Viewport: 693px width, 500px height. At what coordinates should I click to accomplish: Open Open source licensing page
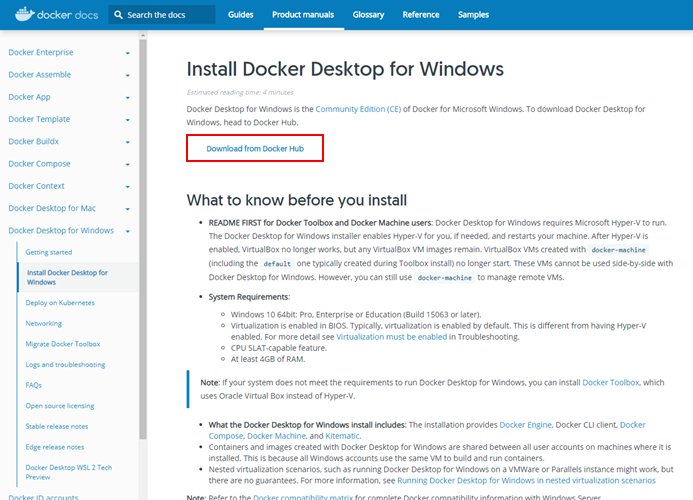[60, 406]
